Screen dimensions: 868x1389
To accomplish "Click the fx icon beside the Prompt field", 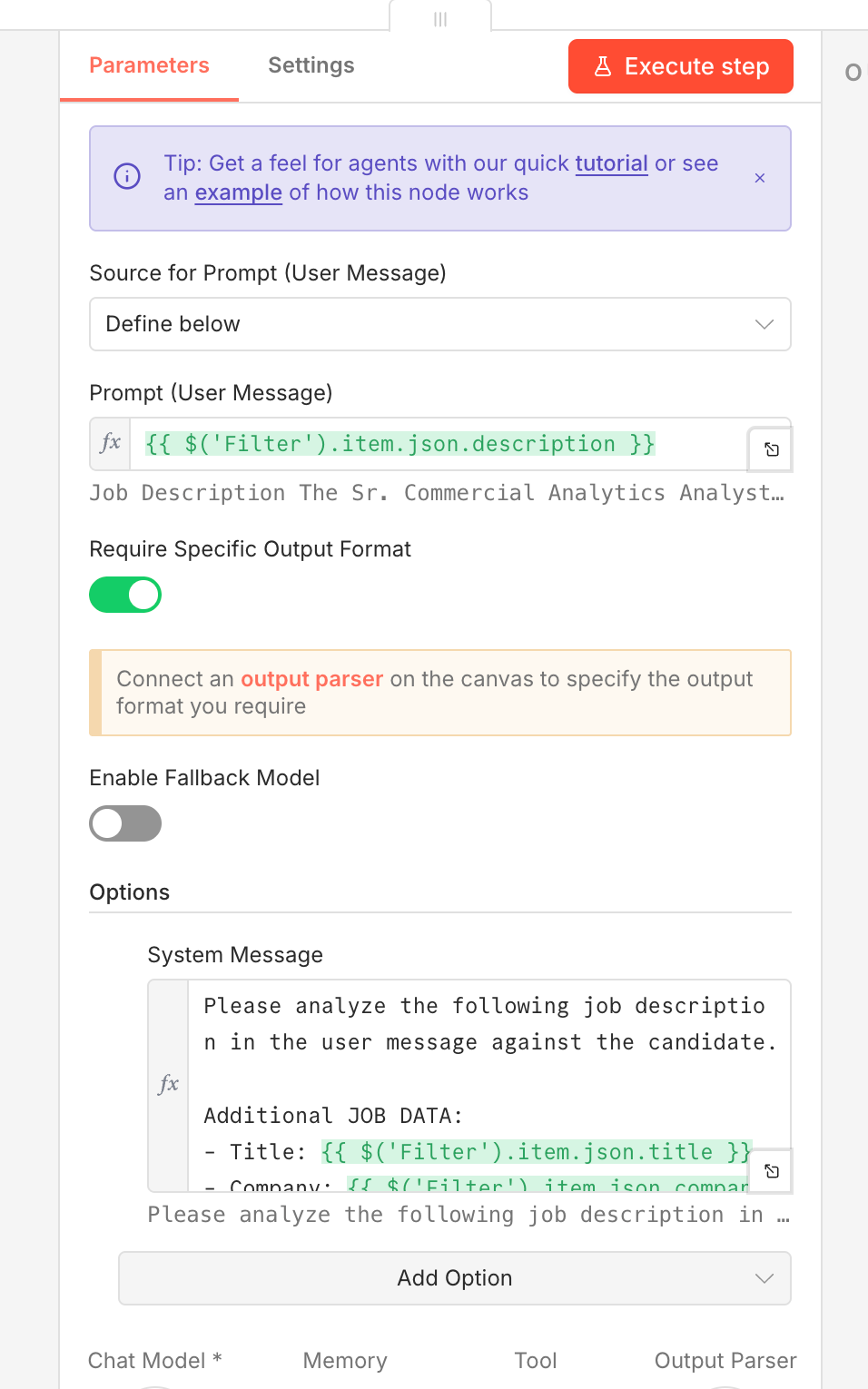I will point(111,443).
